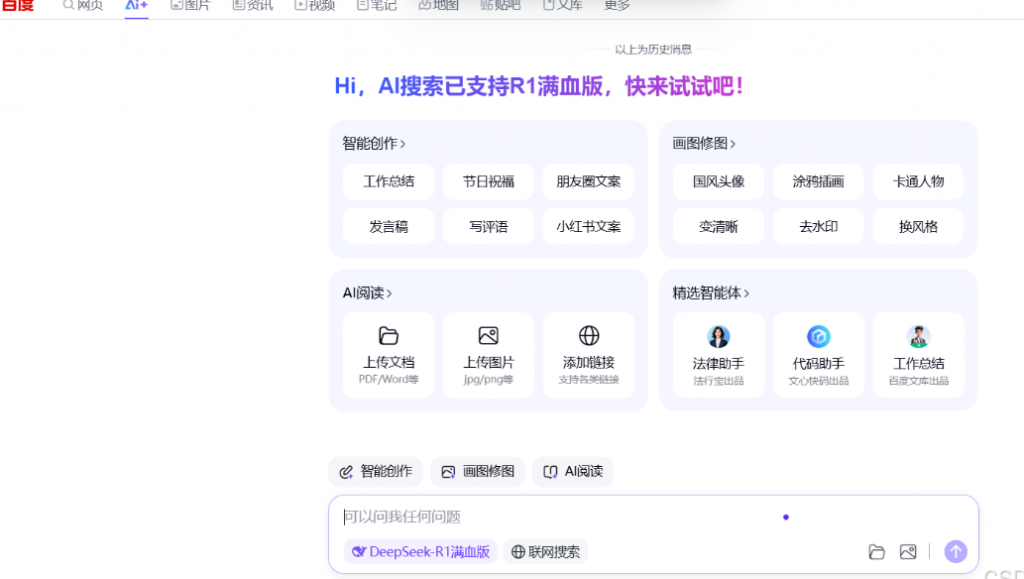Click the purple send arrow button
Viewport: 1024px width, 579px height.
(955, 552)
